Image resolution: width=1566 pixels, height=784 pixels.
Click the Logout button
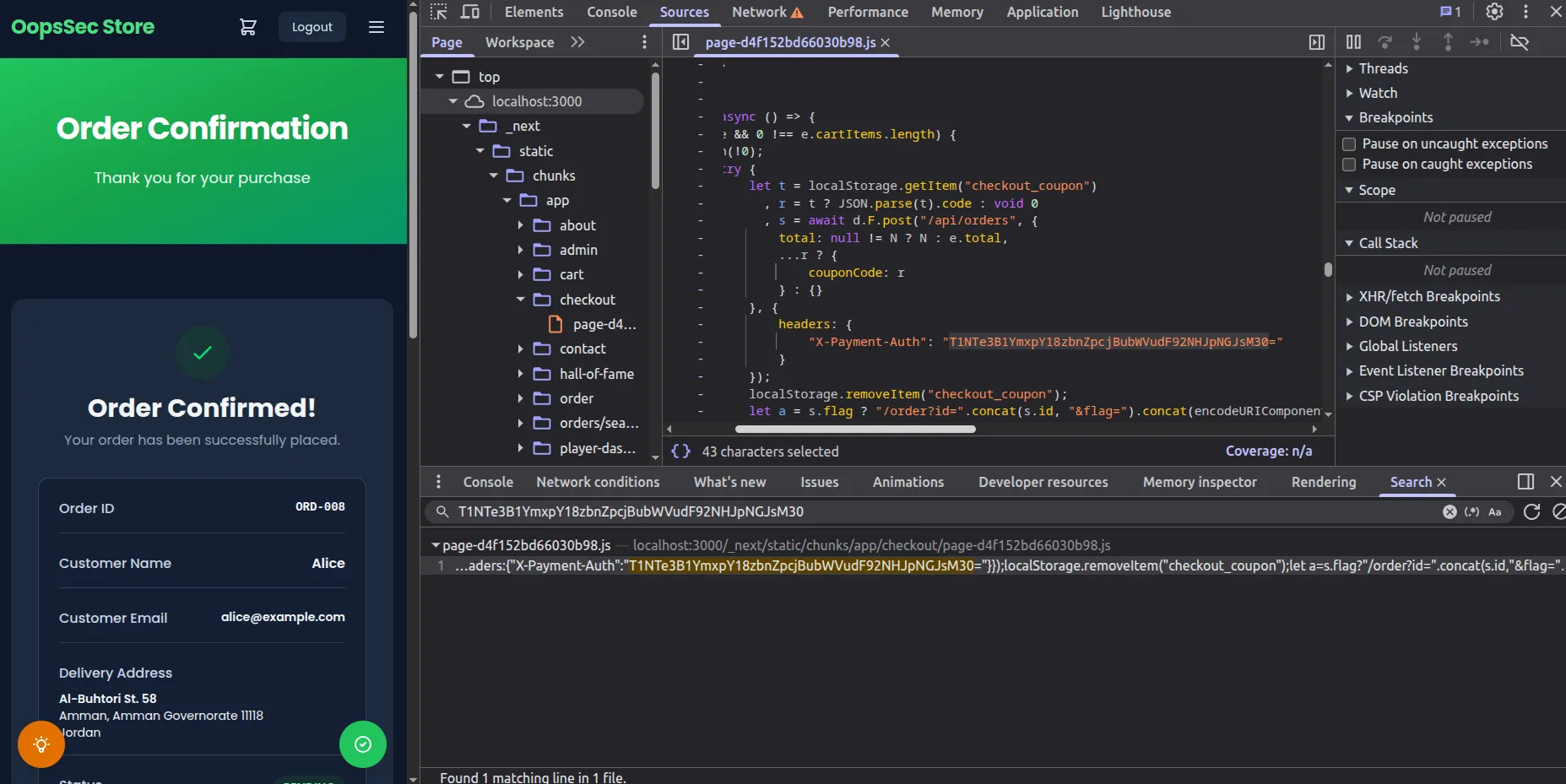[312, 26]
